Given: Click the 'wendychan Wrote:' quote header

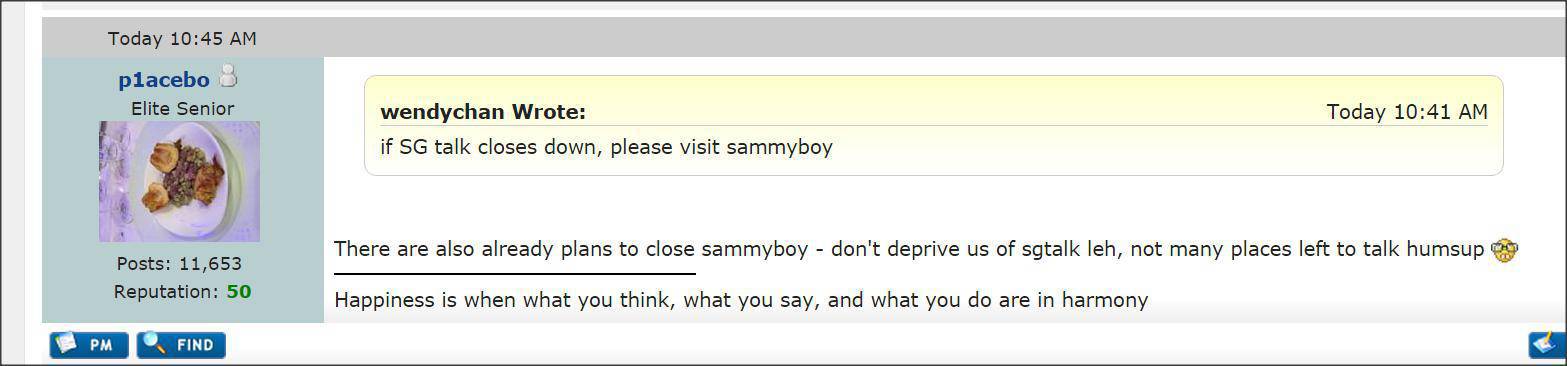Looking at the screenshot, I should coord(483,112).
